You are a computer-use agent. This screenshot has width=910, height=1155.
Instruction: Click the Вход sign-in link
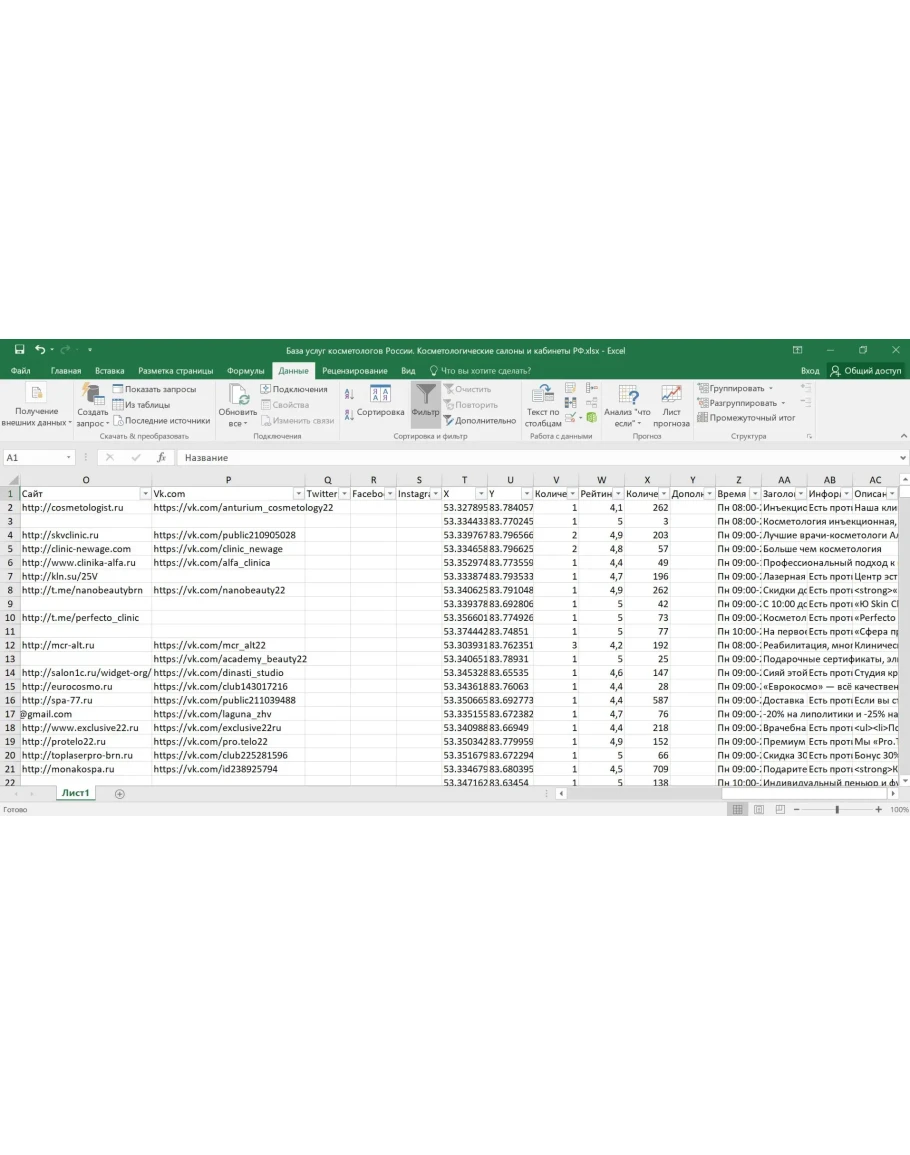(810, 371)
